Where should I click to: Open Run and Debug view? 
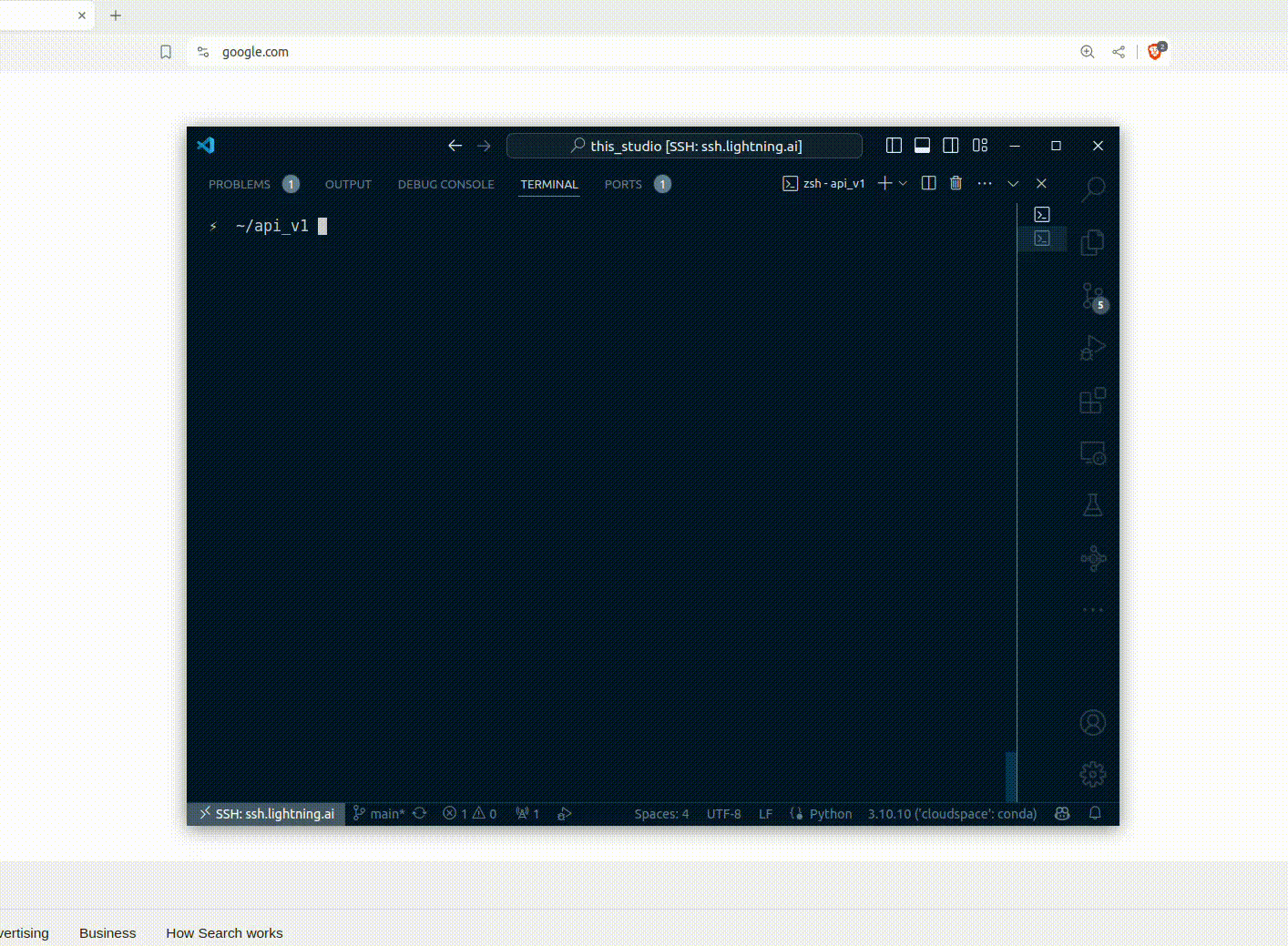1093,349
